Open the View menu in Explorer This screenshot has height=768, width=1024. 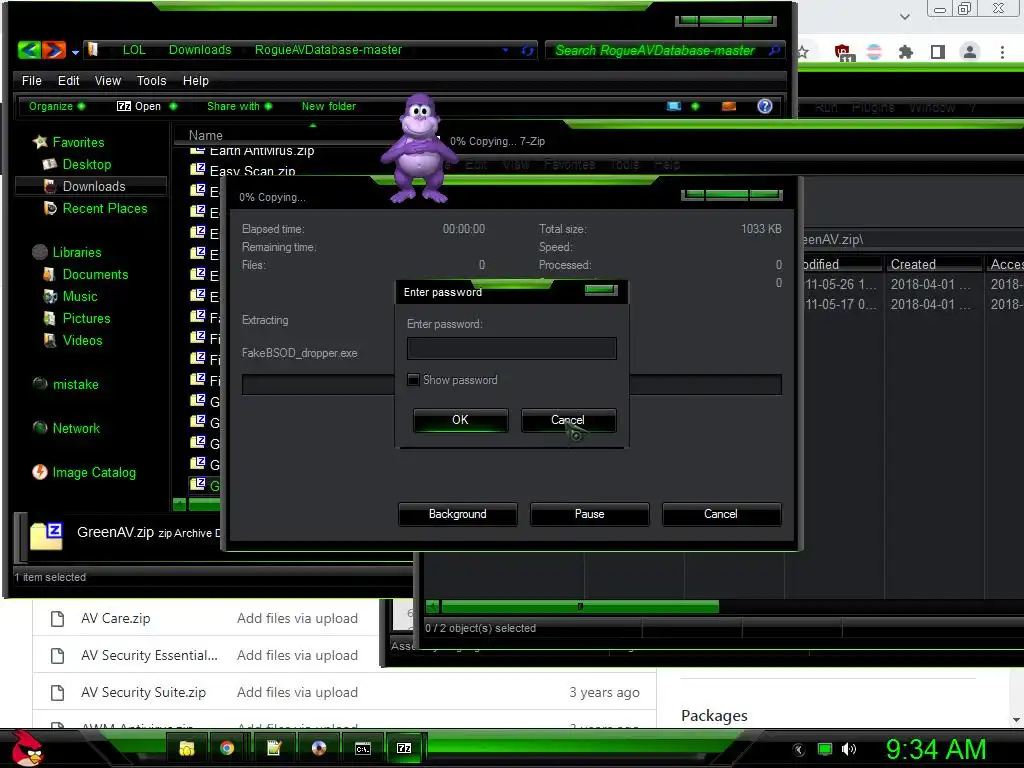pos(108,80)
